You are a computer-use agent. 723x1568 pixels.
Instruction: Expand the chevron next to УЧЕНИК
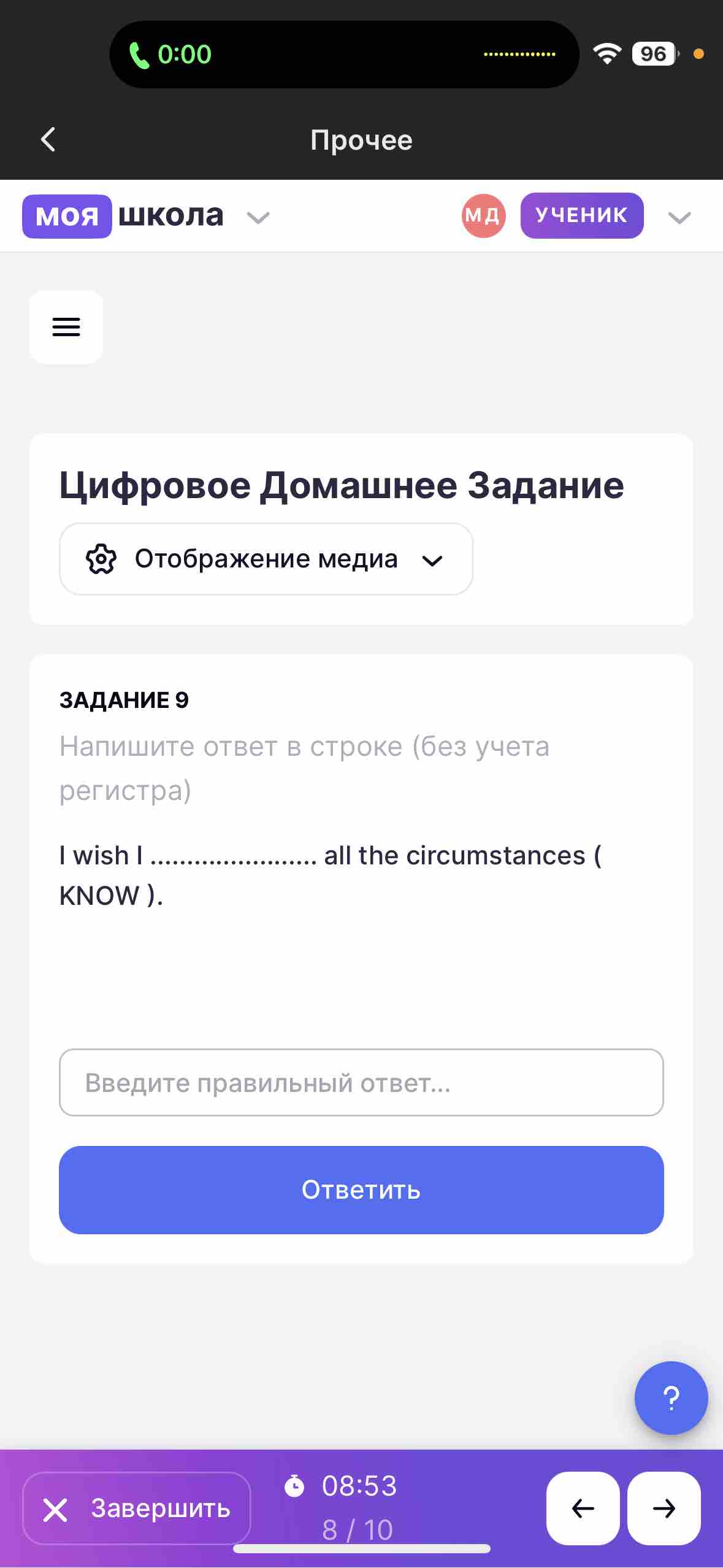click(679, 217)
